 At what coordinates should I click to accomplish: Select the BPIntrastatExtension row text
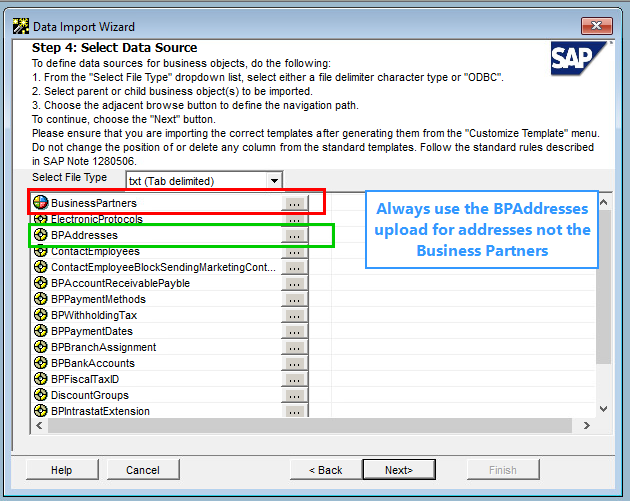(x=100, y=411)
